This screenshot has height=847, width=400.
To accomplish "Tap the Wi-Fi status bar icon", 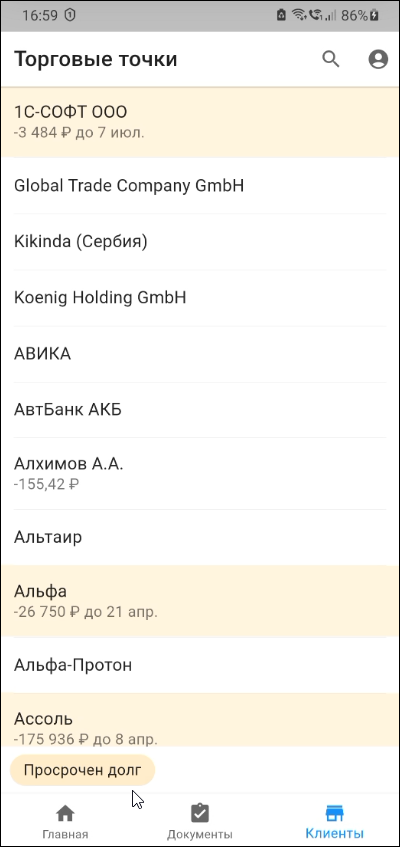I will click(298, 16).
